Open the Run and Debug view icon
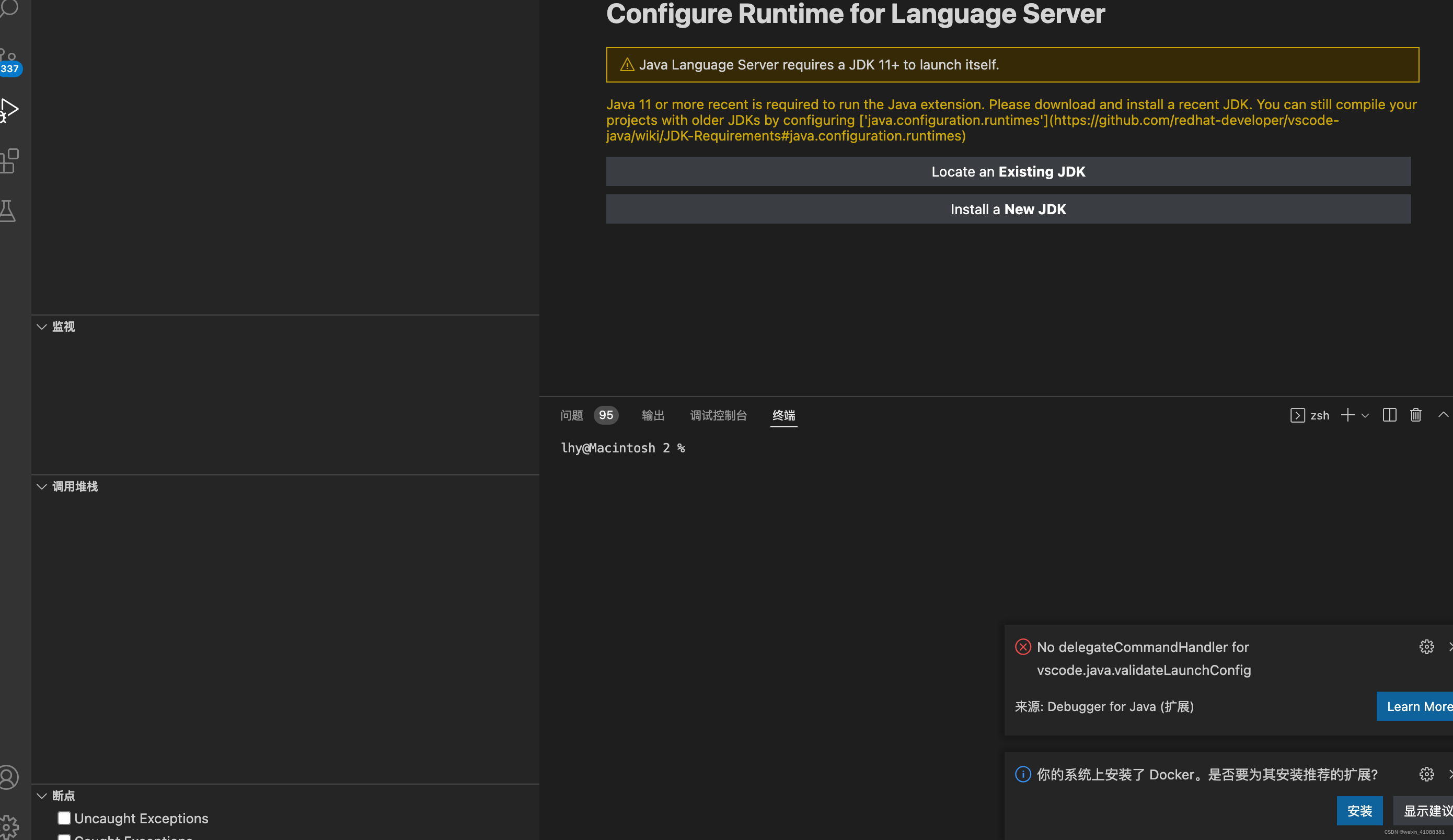The image size is (1453, 840). click(9, 110)
